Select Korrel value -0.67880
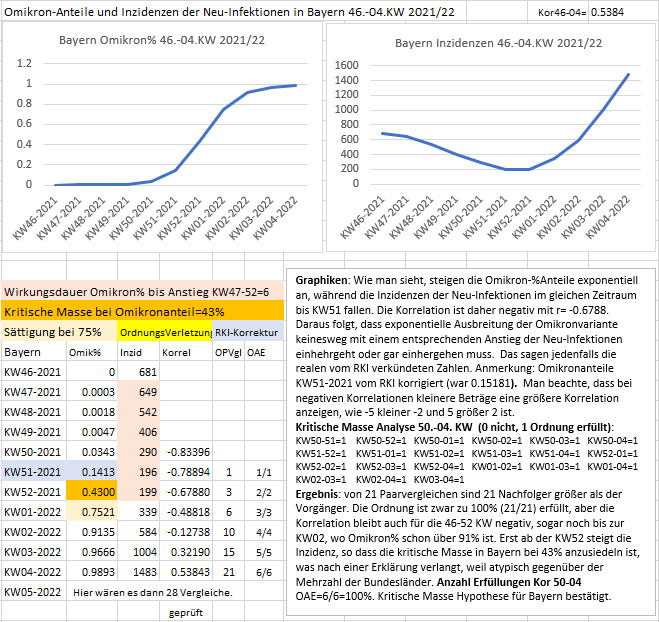659x622 pixels. pos(186,492)
